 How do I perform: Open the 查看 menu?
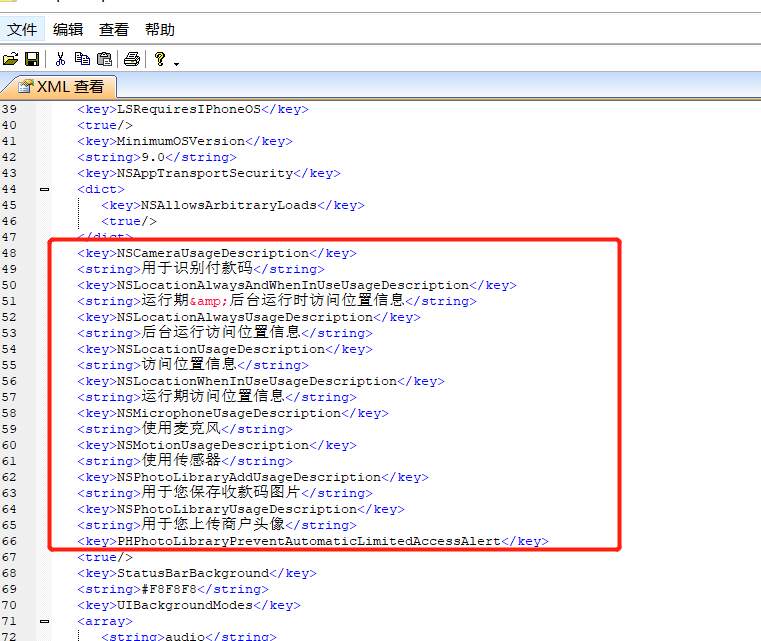pos(114,30)
